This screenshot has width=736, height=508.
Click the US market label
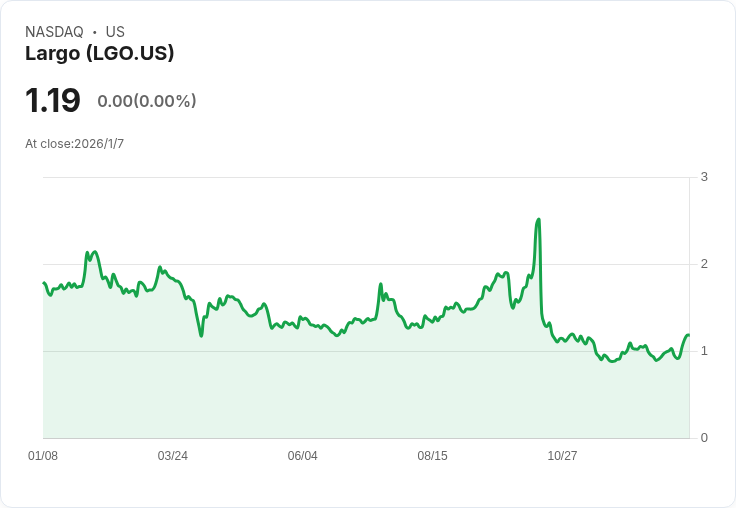point(115,32)
